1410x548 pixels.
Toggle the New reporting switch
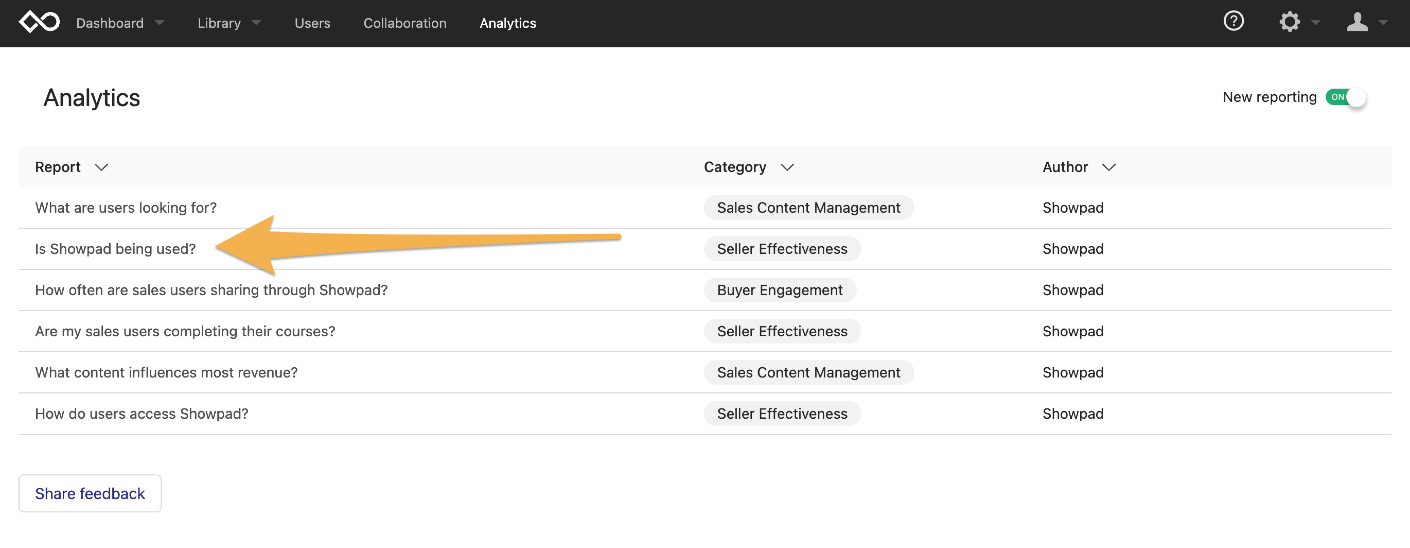(x=1346, y=97)
